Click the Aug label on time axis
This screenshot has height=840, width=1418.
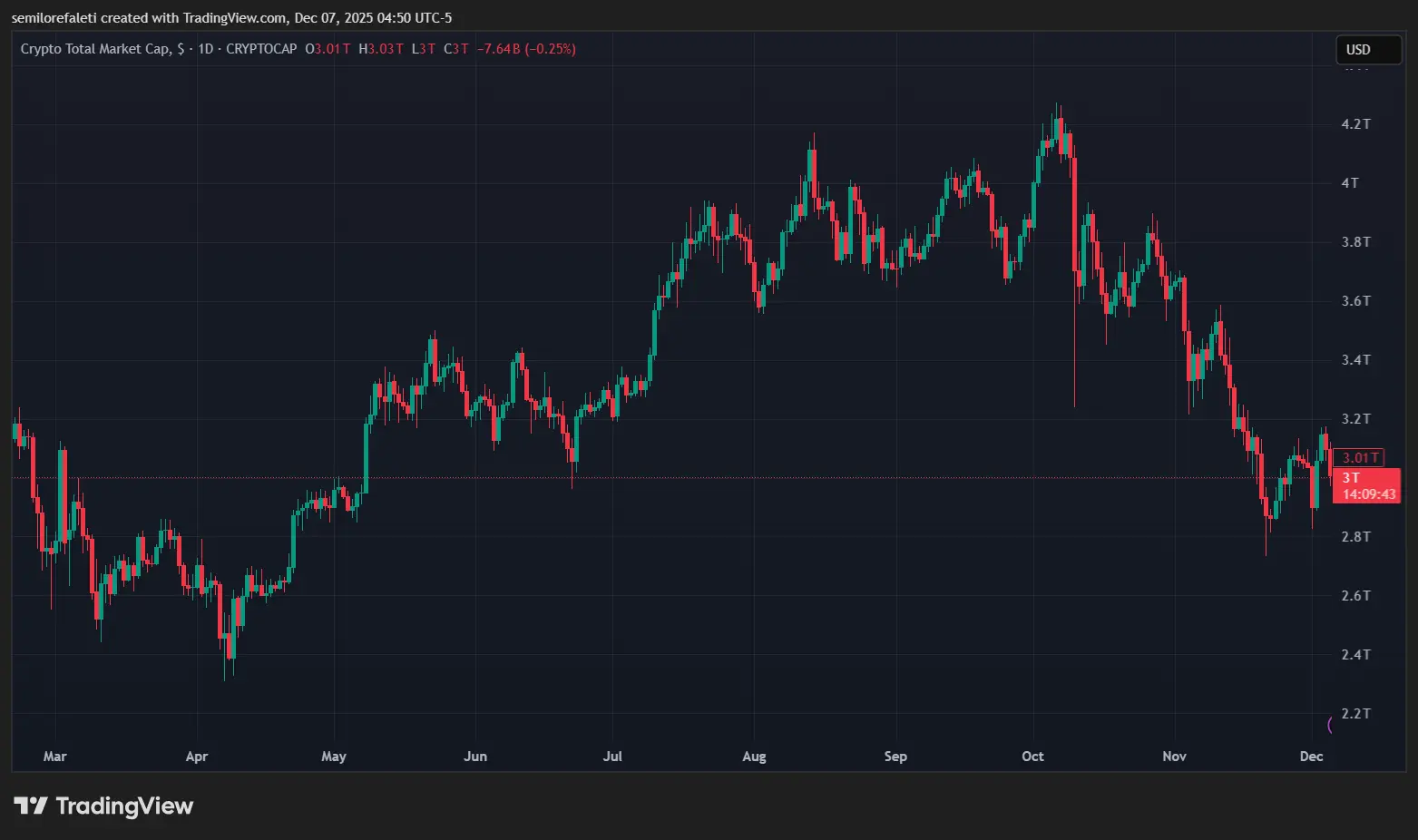[754, 757]
